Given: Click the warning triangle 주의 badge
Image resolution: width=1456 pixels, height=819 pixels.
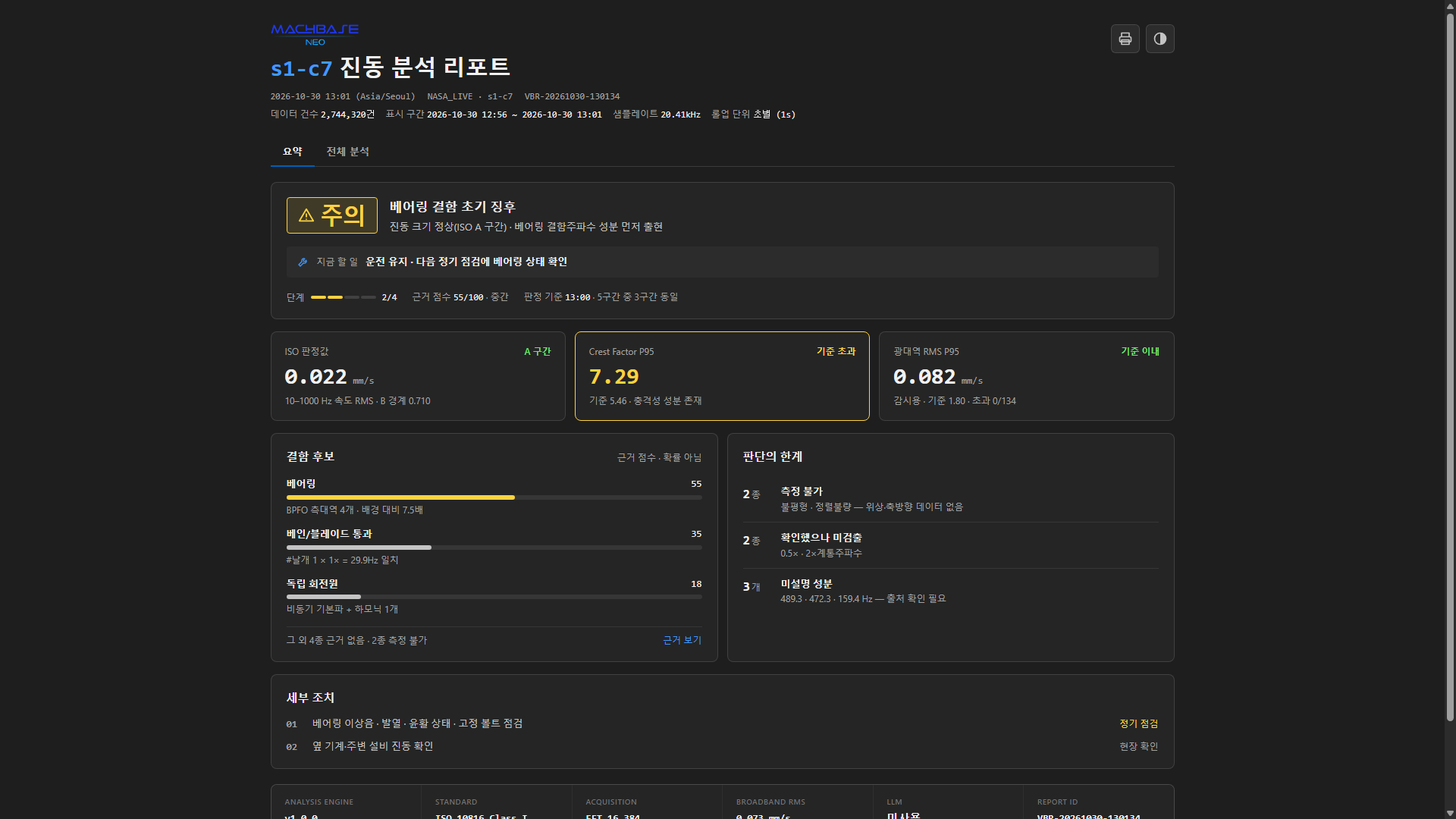Looking at the screenshot, I should [331, 215].
